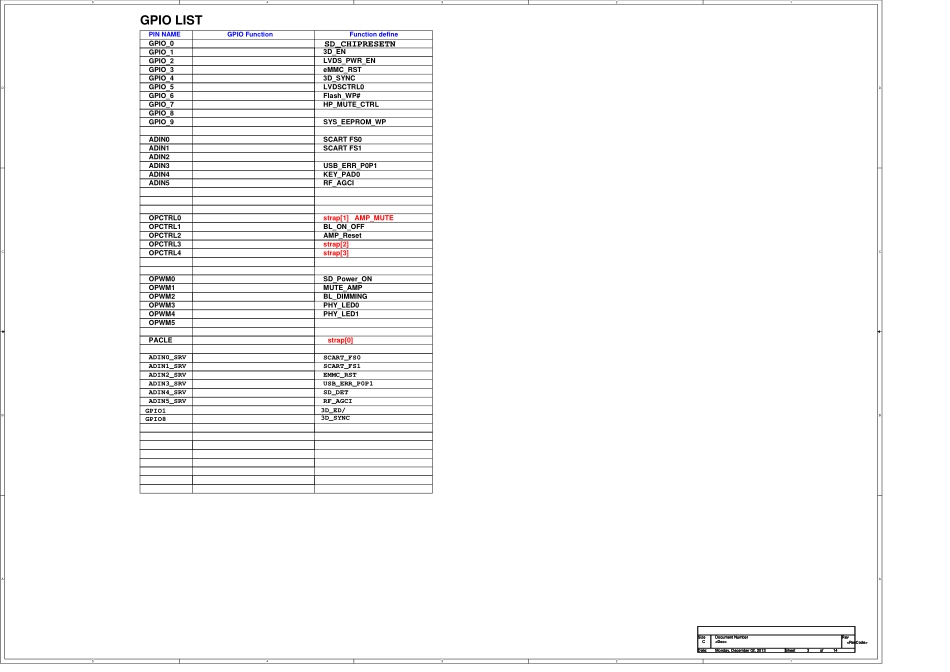
Task: Click the LVDS_PWR_EN function entry
Action: pos(349,61)
